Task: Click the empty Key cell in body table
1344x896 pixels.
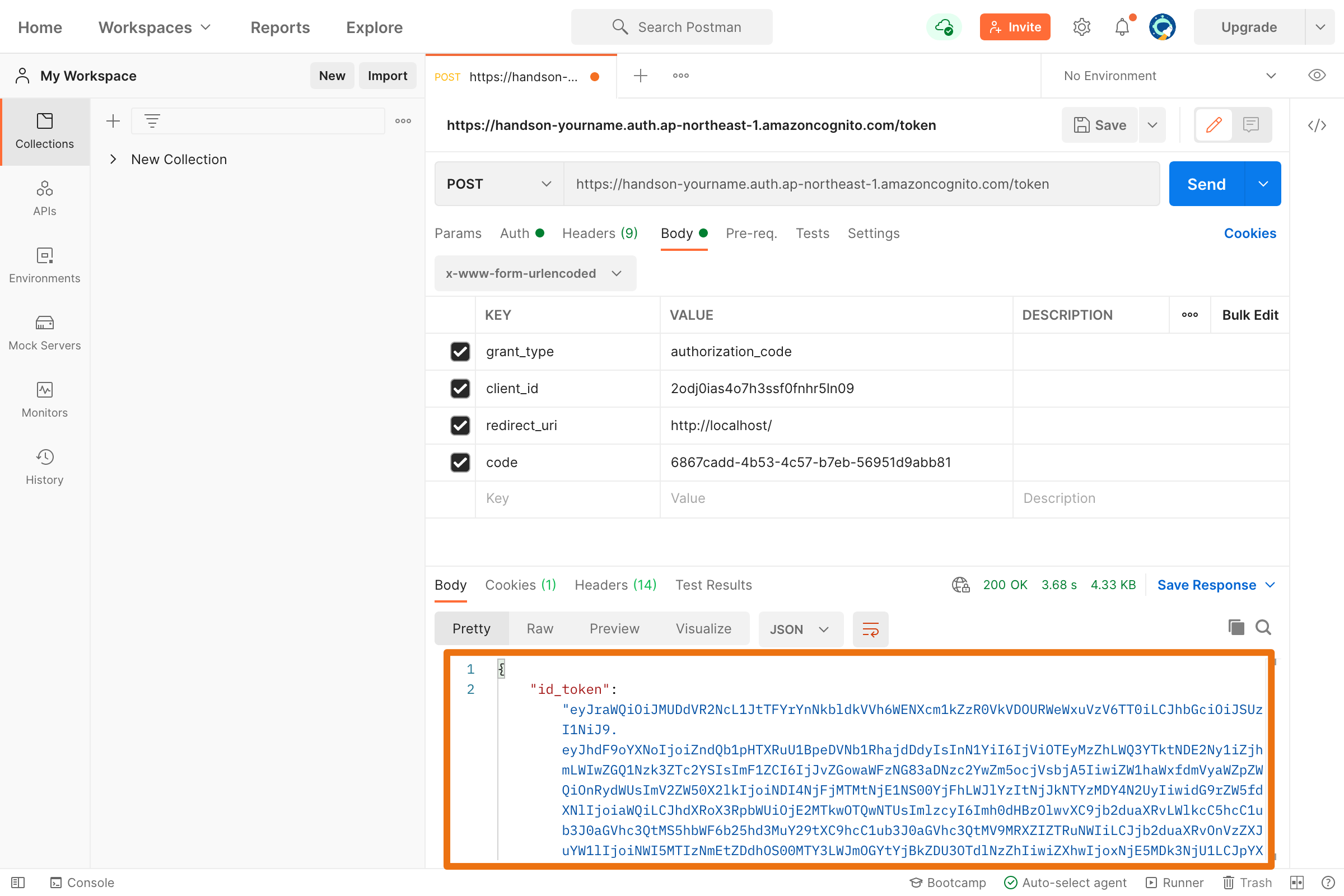Action: point(567,498)
